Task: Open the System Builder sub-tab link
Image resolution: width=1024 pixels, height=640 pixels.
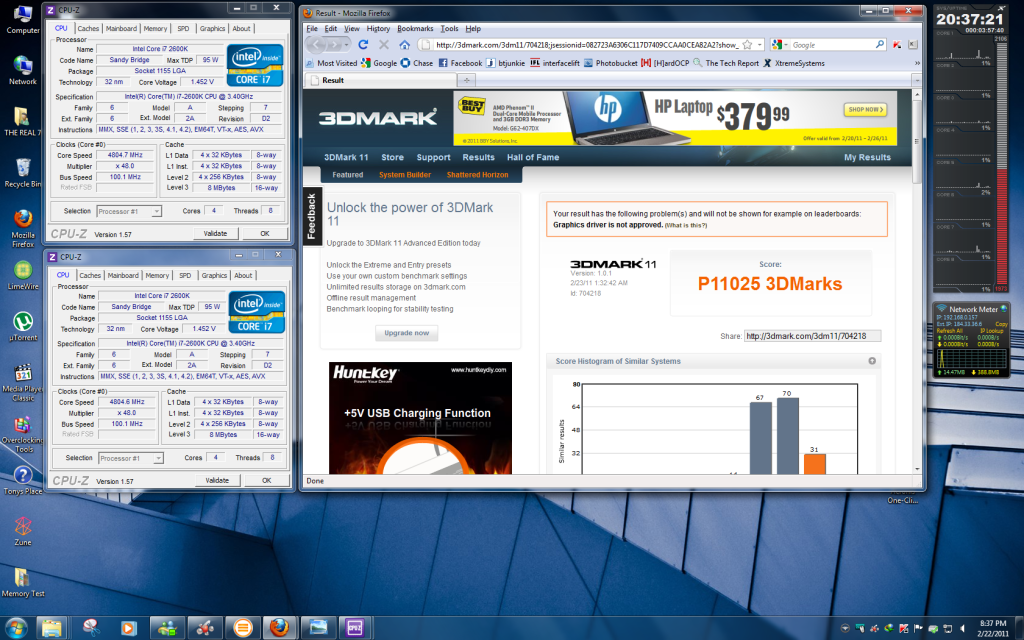Action: pyautogui.click(x=405, y=174)
